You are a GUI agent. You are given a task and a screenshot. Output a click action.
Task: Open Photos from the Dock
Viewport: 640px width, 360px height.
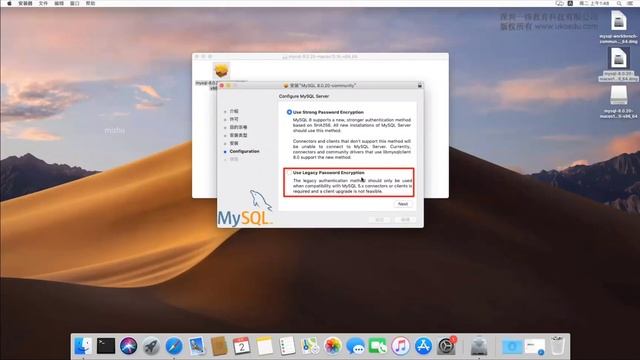point(333,346)
